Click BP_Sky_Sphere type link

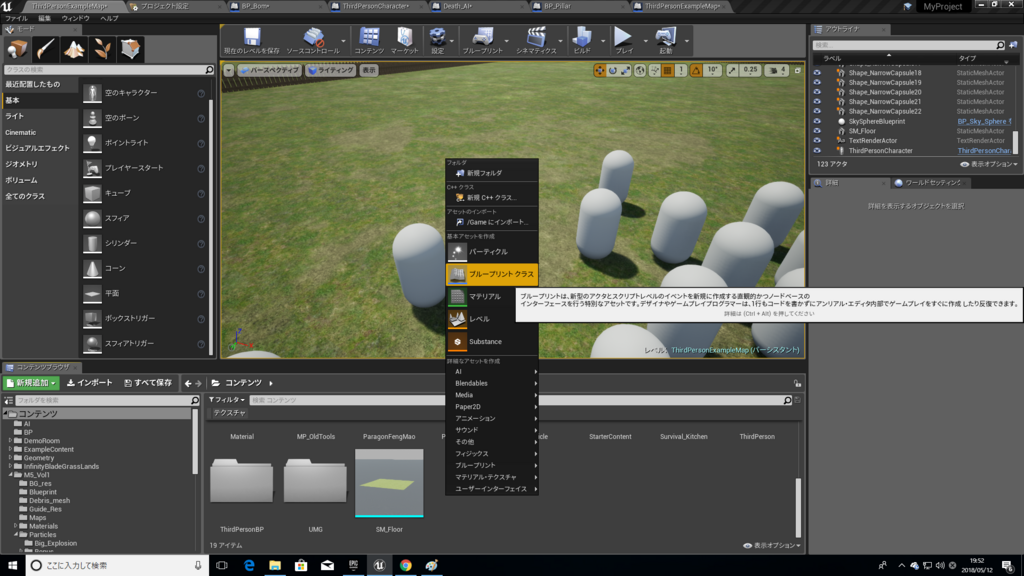pos(984,121)
